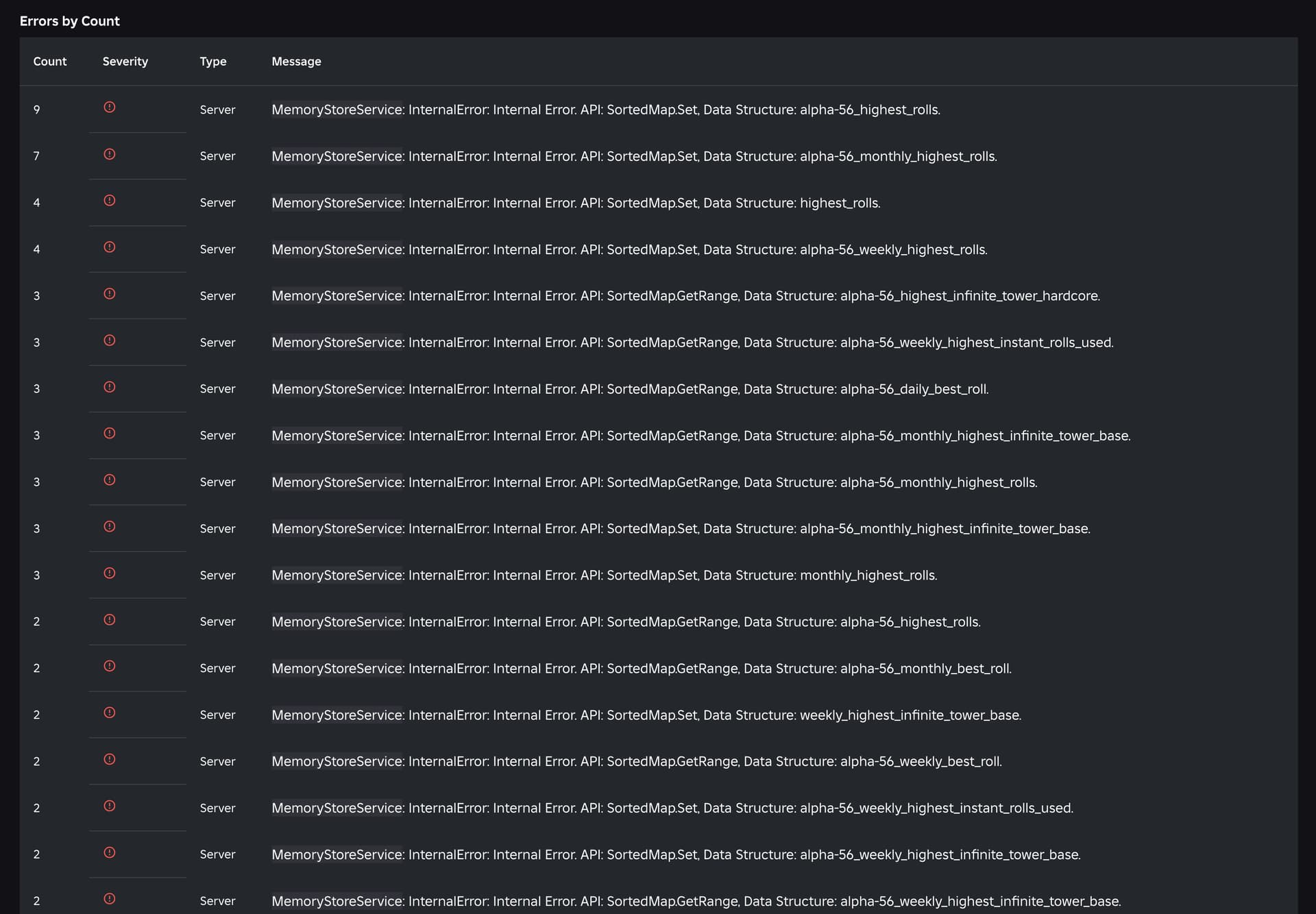
Task: Click the Message column header
Action: coord(296,62)
